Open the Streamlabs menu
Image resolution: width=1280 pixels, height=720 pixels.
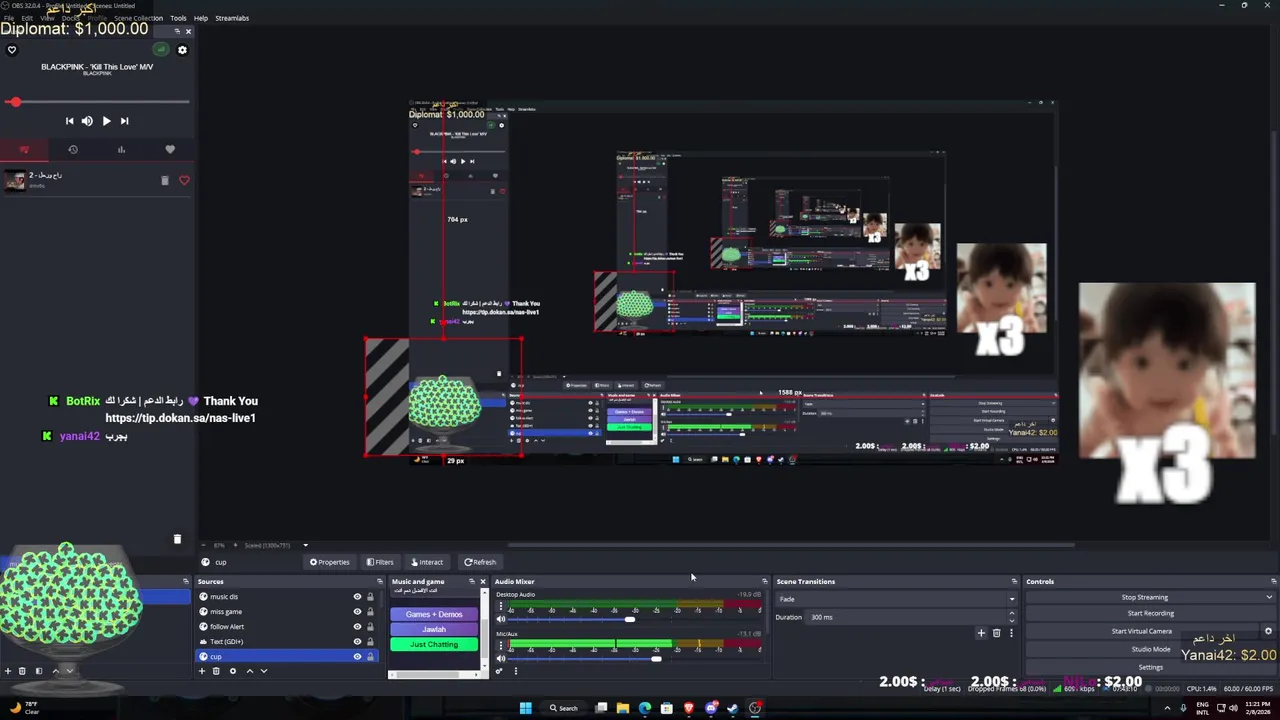[x=232, y=18]
